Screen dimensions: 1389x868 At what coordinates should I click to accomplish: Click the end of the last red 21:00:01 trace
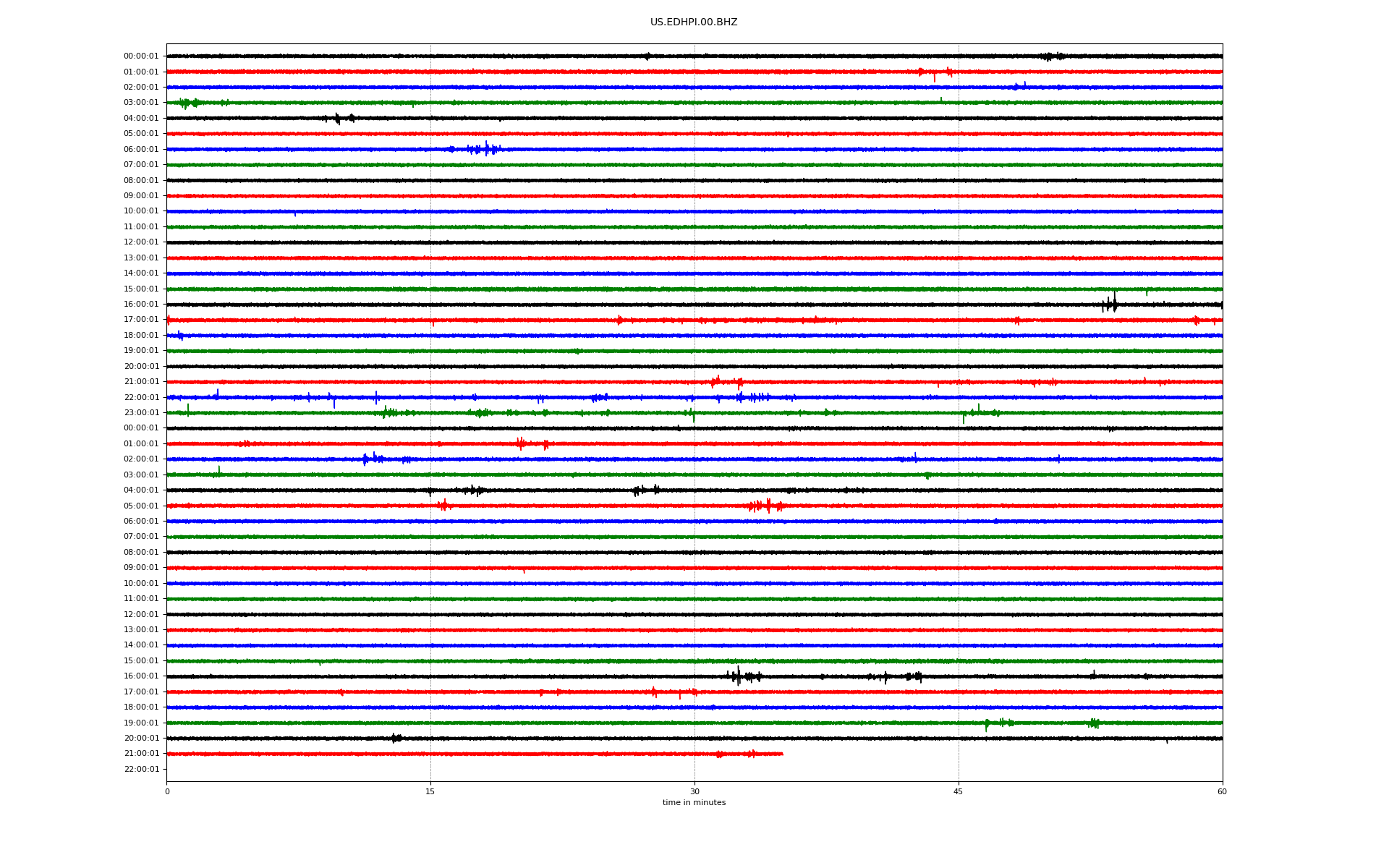(782, 754)
